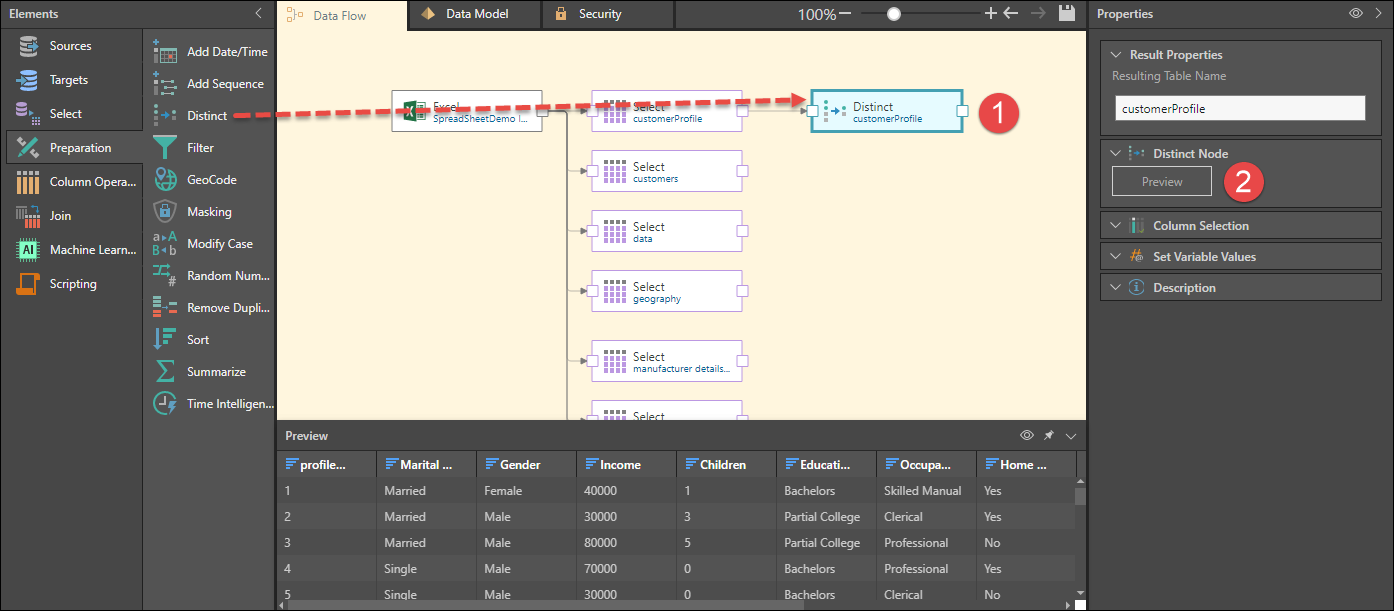Click the undo back arrow in toolbar
The height and width of the screenshot is (611, 1394).
tap(1010, 14)
